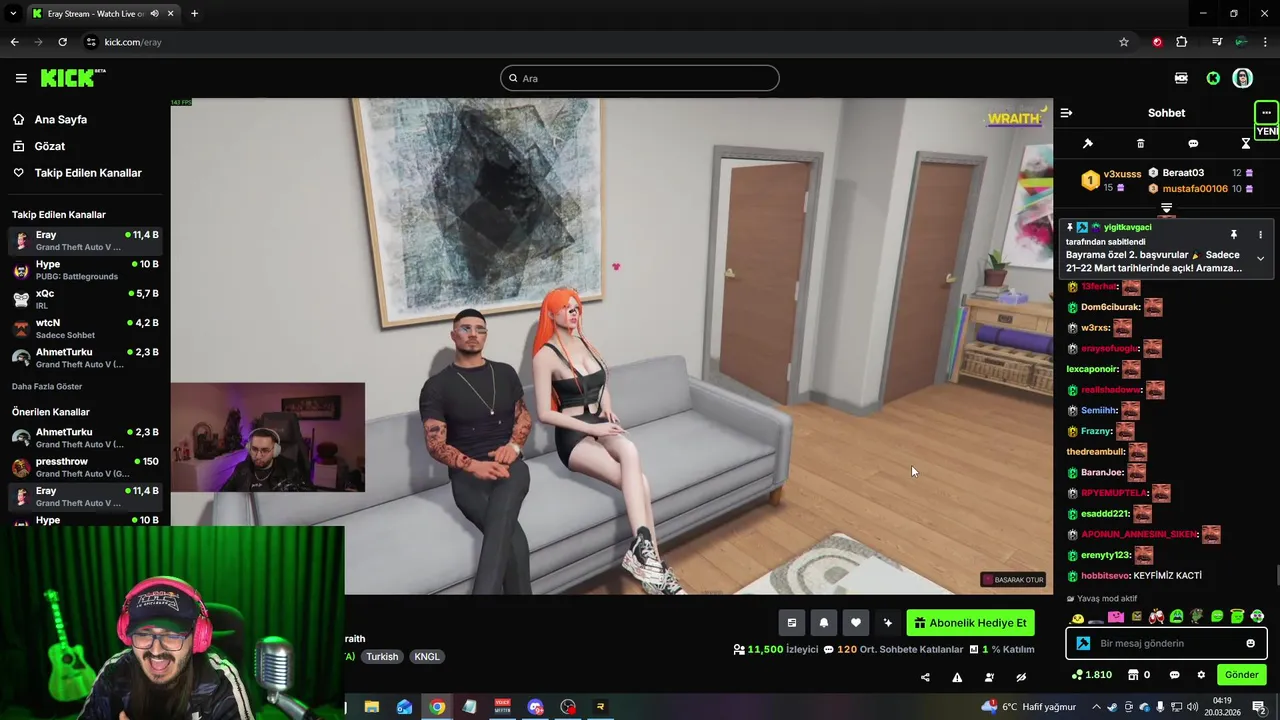The image size is (1280, 720).
Task: Bookmark this page with star icon
Action: point(1124,42)
